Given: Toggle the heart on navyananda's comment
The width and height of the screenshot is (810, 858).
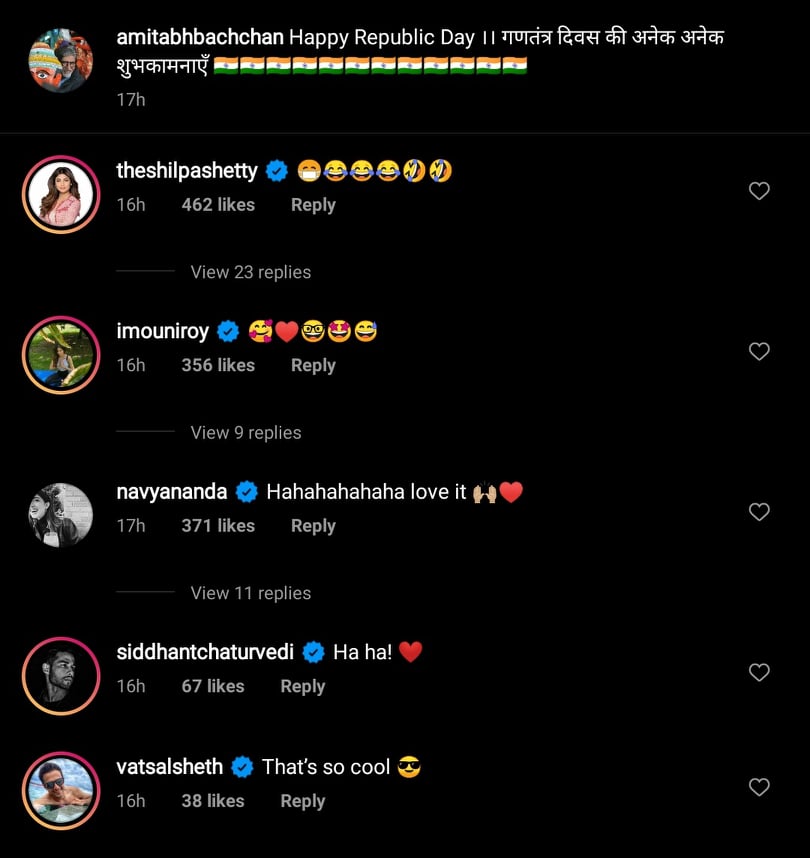Looking at the screenshot, I should (759, 512).
